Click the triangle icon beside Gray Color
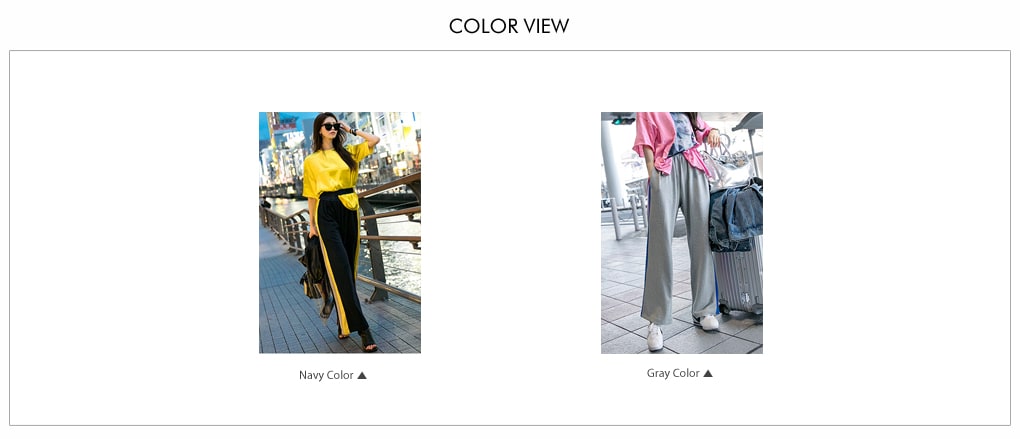This screenshot has width=1020, height=439. (x=708, y=373)
